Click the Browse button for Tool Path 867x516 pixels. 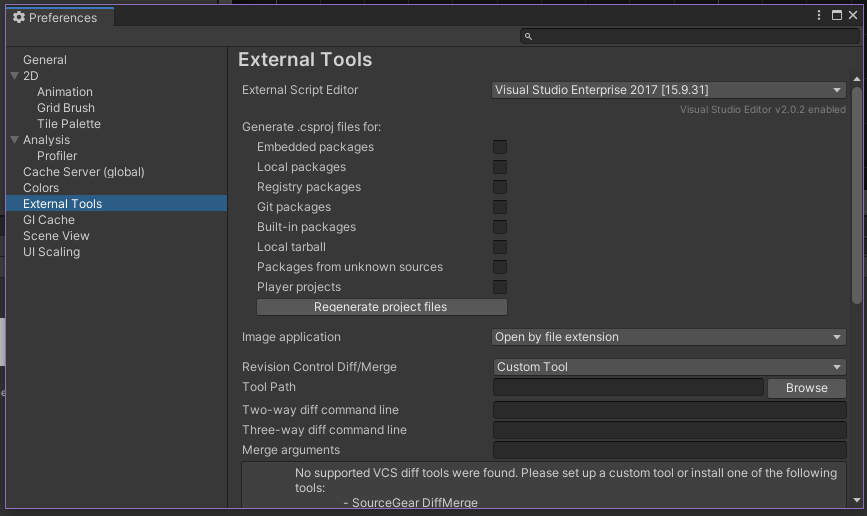coord(806,388)
